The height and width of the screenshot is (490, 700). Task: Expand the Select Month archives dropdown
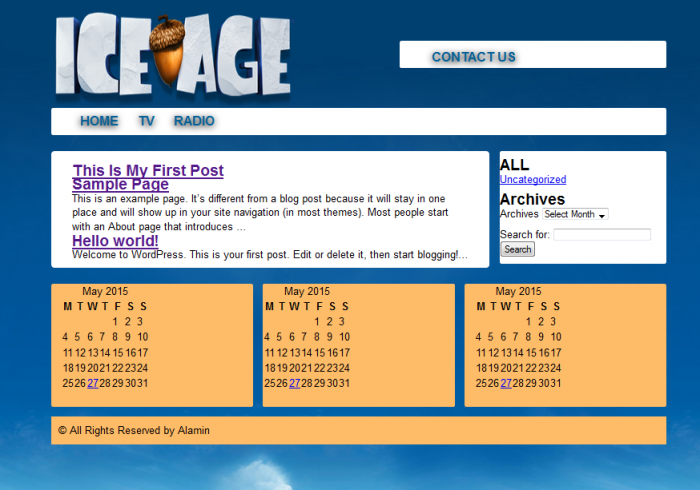(575, 214)
